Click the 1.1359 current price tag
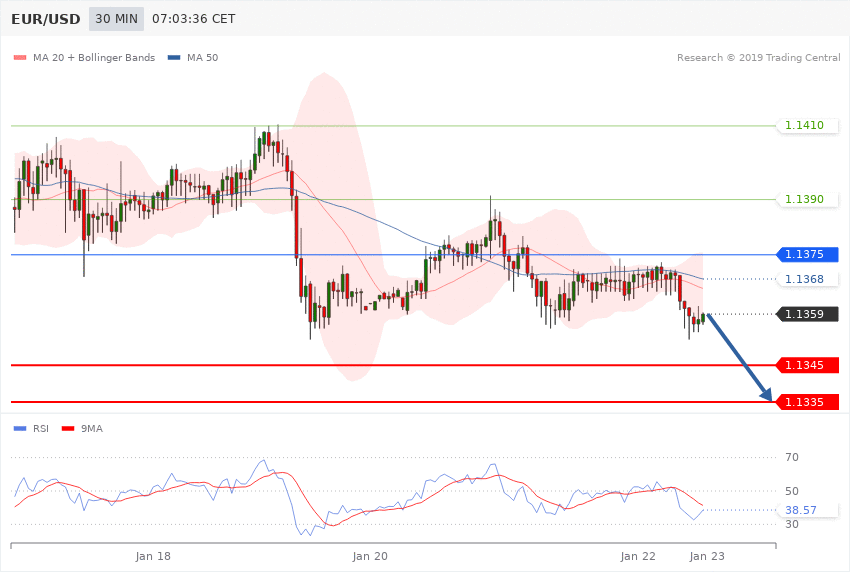This screenshot has width=850, height=576. 808,314
